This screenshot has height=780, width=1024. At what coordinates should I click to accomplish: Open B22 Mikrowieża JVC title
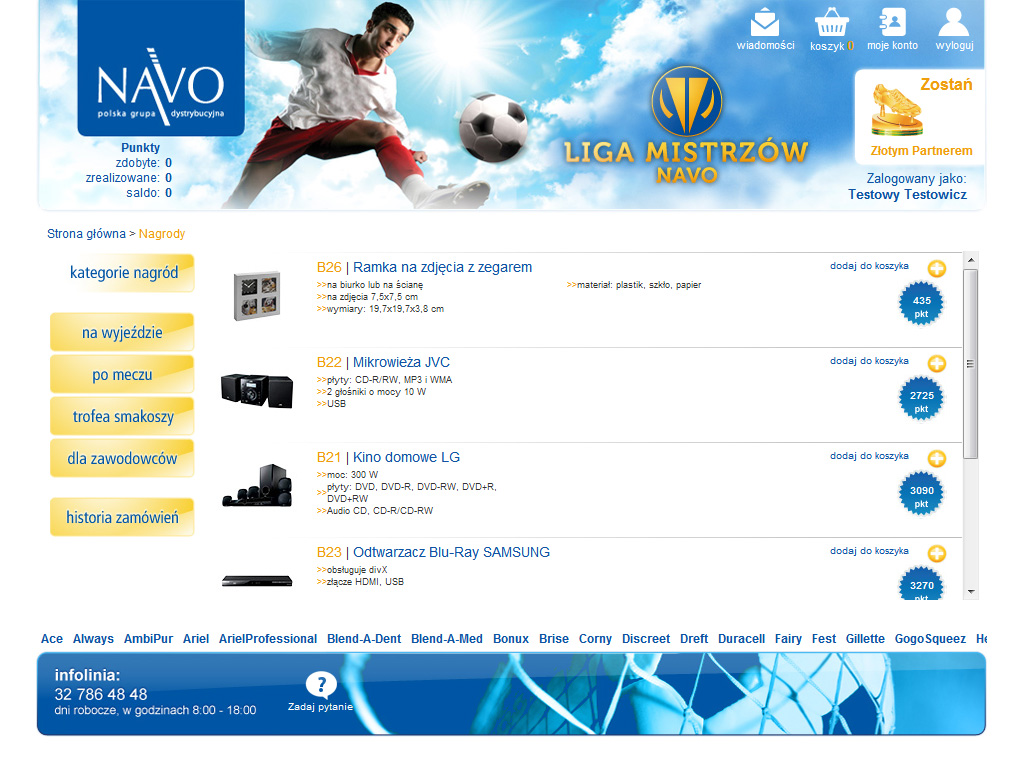pos(383,362)
